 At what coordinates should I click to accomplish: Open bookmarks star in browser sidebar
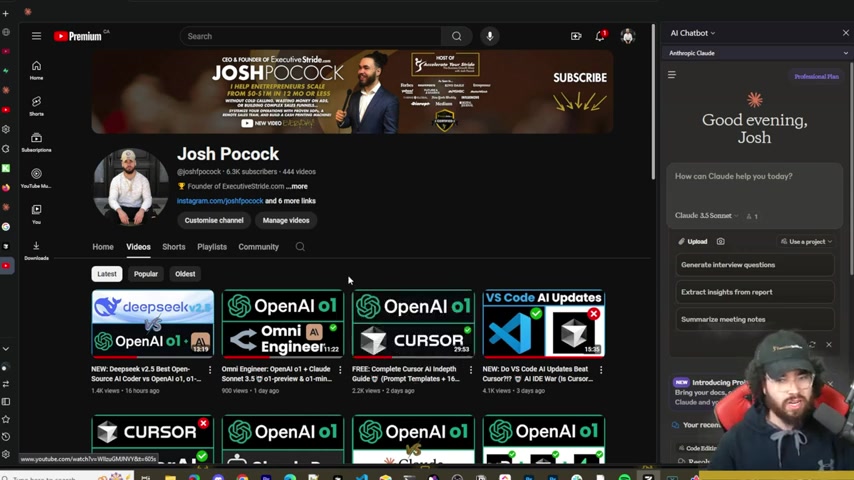[x=6, y=419]
